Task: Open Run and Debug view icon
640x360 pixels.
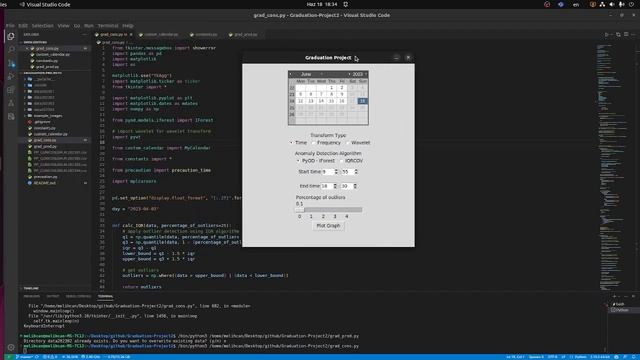Action: tap(11, 76)
